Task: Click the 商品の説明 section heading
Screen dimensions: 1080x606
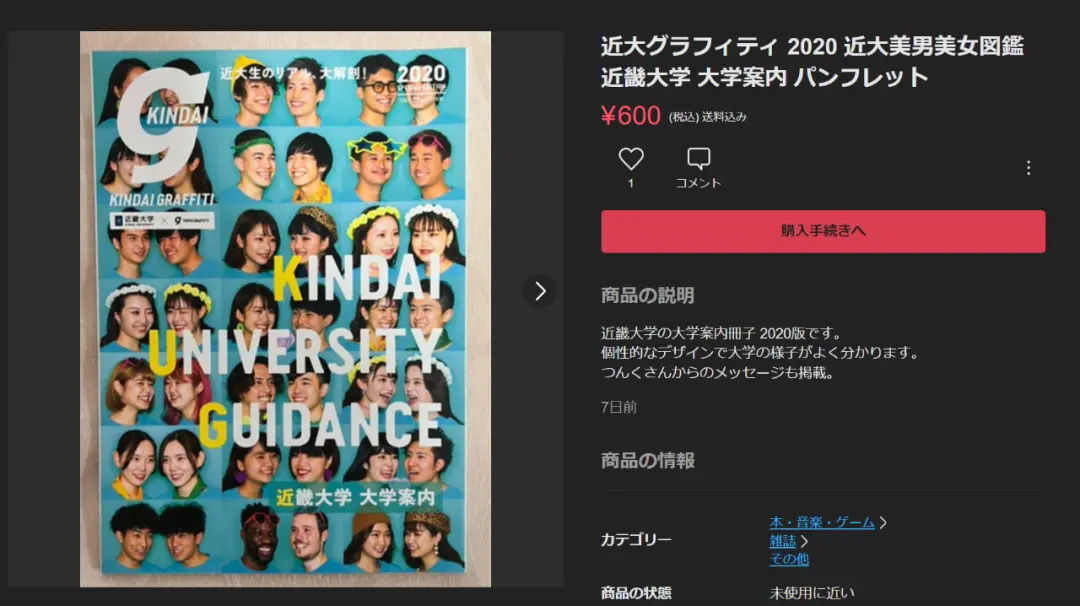Action: click(647, 295)
